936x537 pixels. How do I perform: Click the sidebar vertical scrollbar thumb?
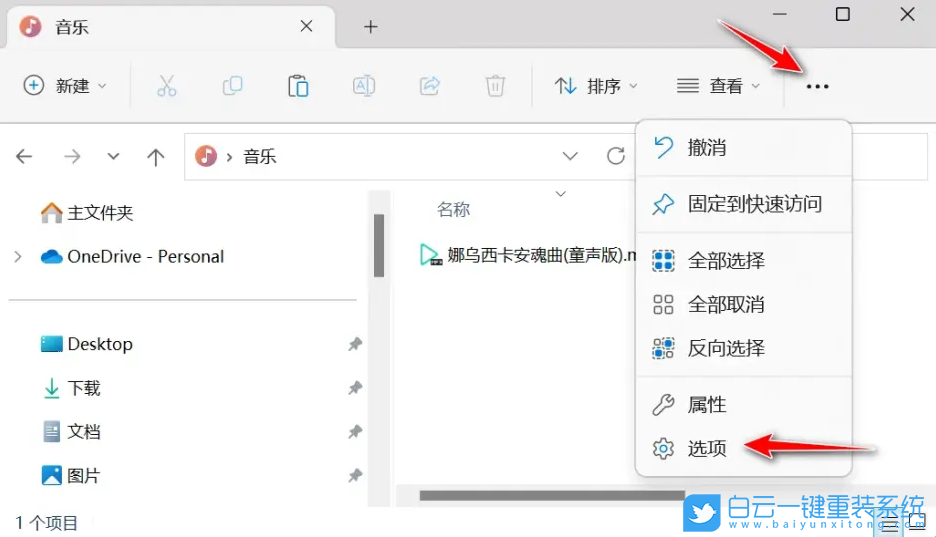click(378, 245)
